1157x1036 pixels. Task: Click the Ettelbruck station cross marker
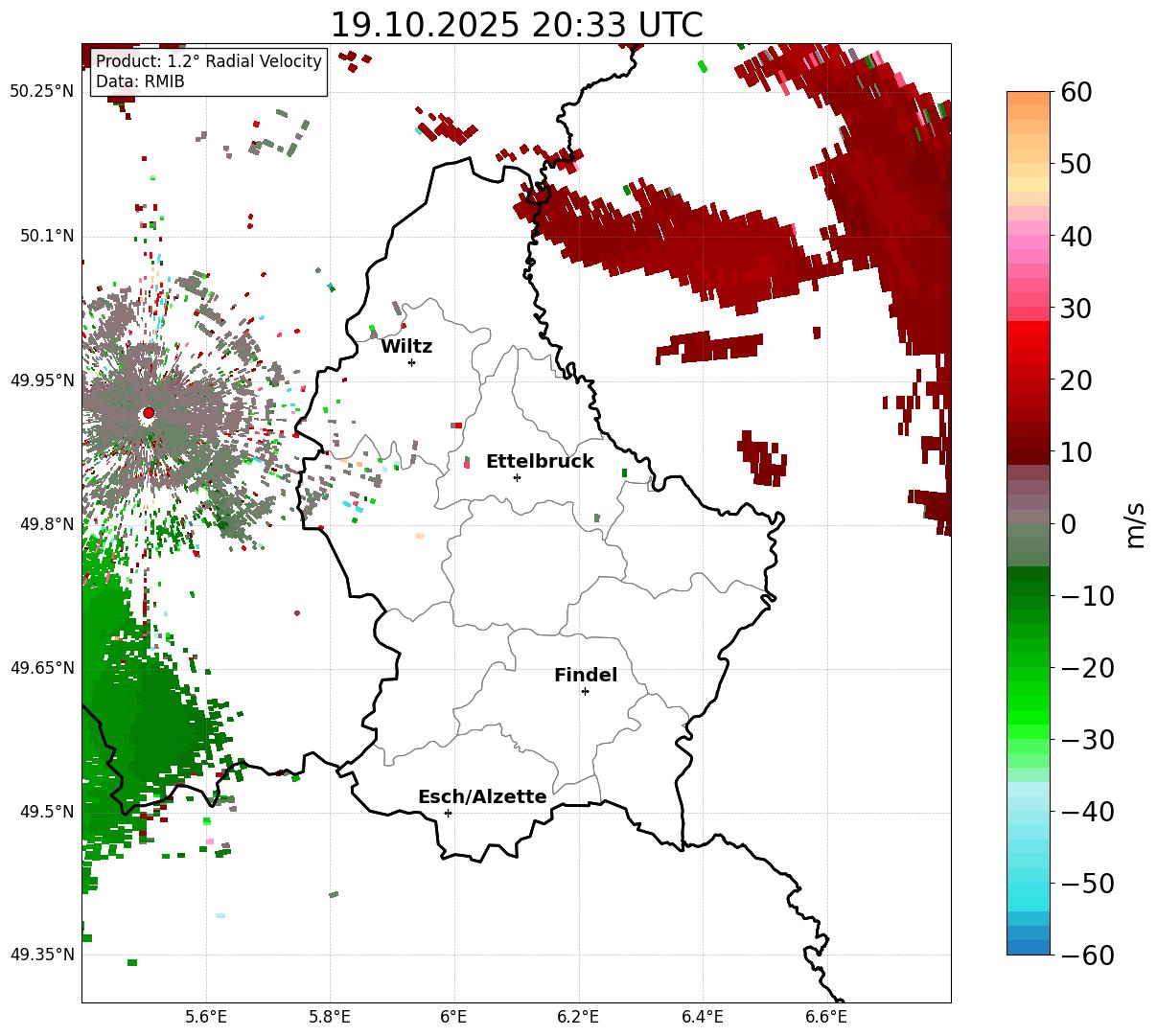[518, 477]
